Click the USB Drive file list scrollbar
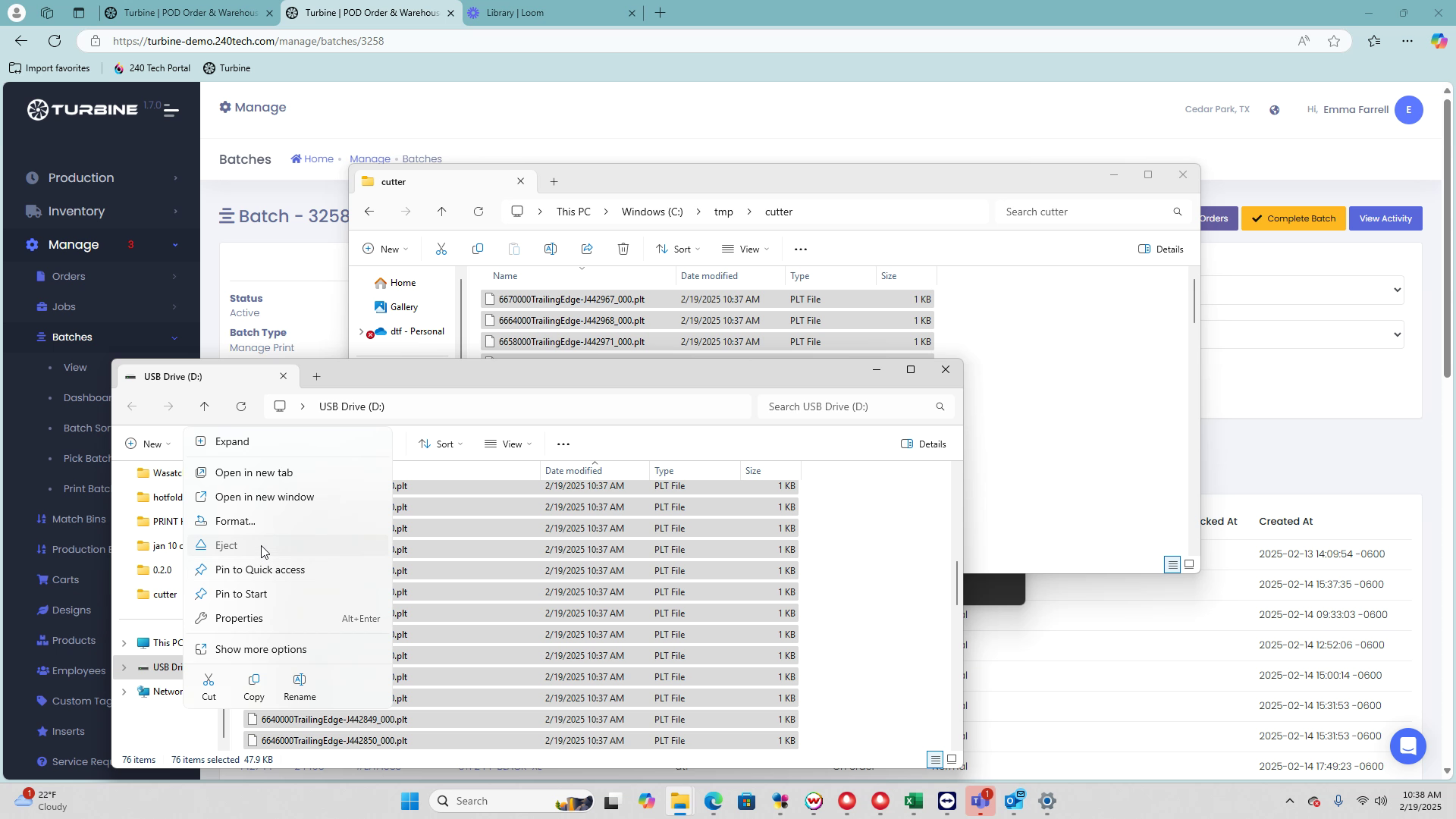Screen dimensions: 1456x819 (957, 582)
